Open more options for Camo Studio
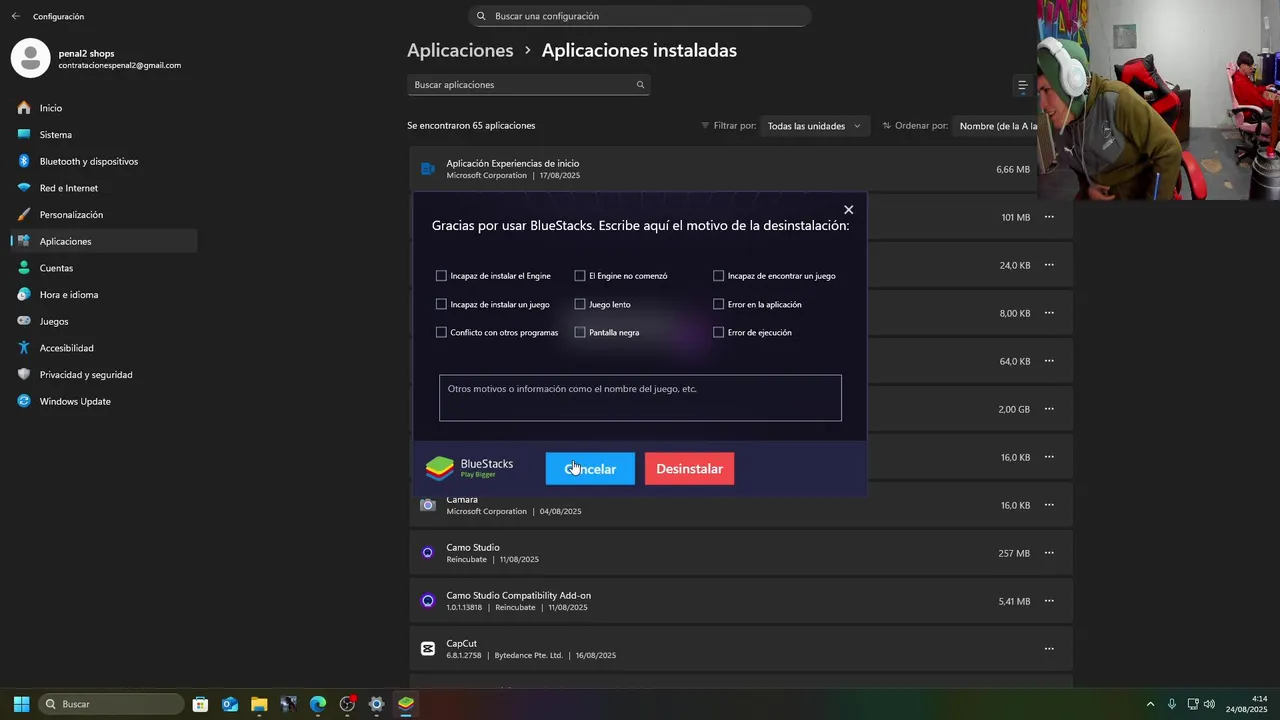1280x720 pixels. coord(1049,553)
